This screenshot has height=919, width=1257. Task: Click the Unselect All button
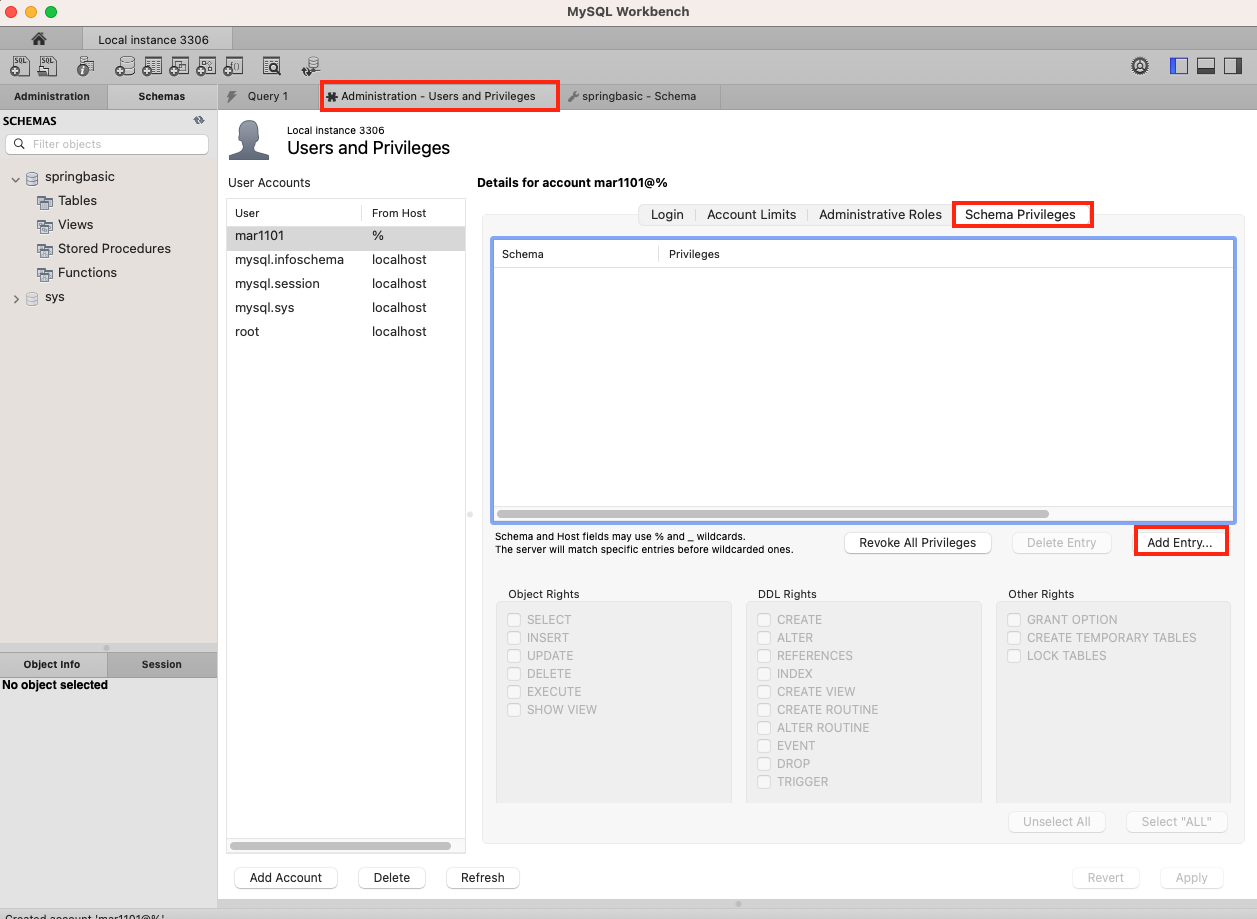[1057, 821]
